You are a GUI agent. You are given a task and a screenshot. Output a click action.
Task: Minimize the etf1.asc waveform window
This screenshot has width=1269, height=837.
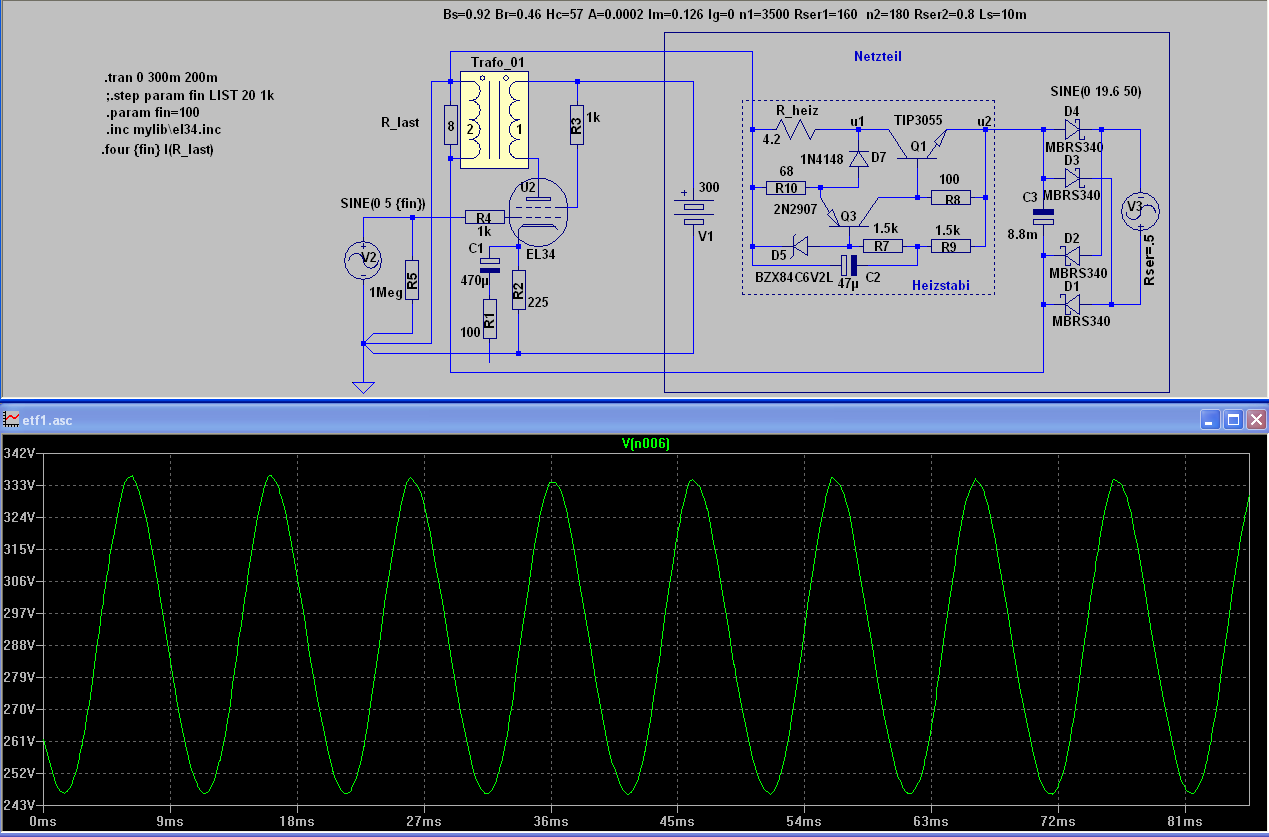(x=1211, y=420)
